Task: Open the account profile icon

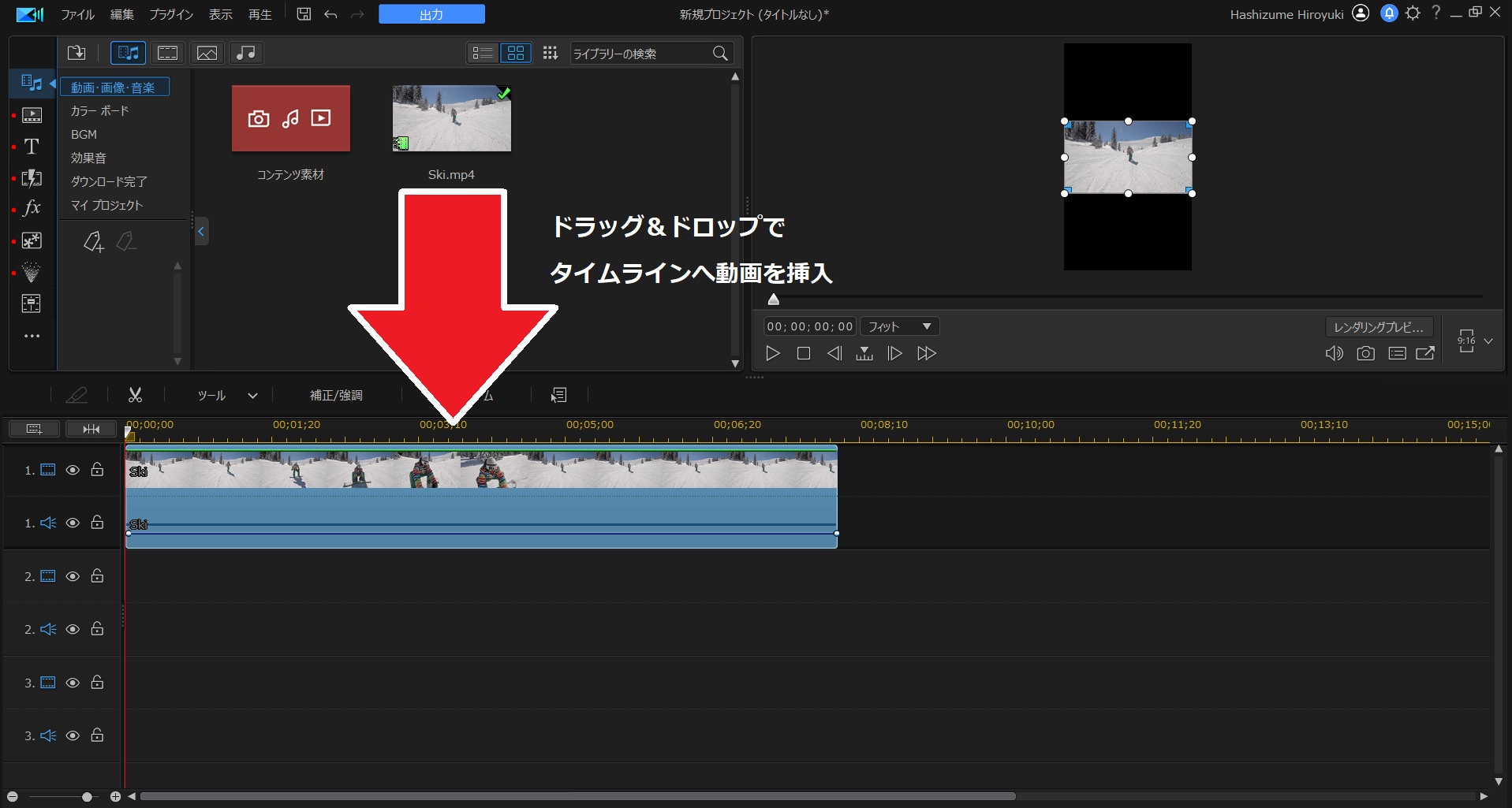Action: click(x=1361, y=13)
